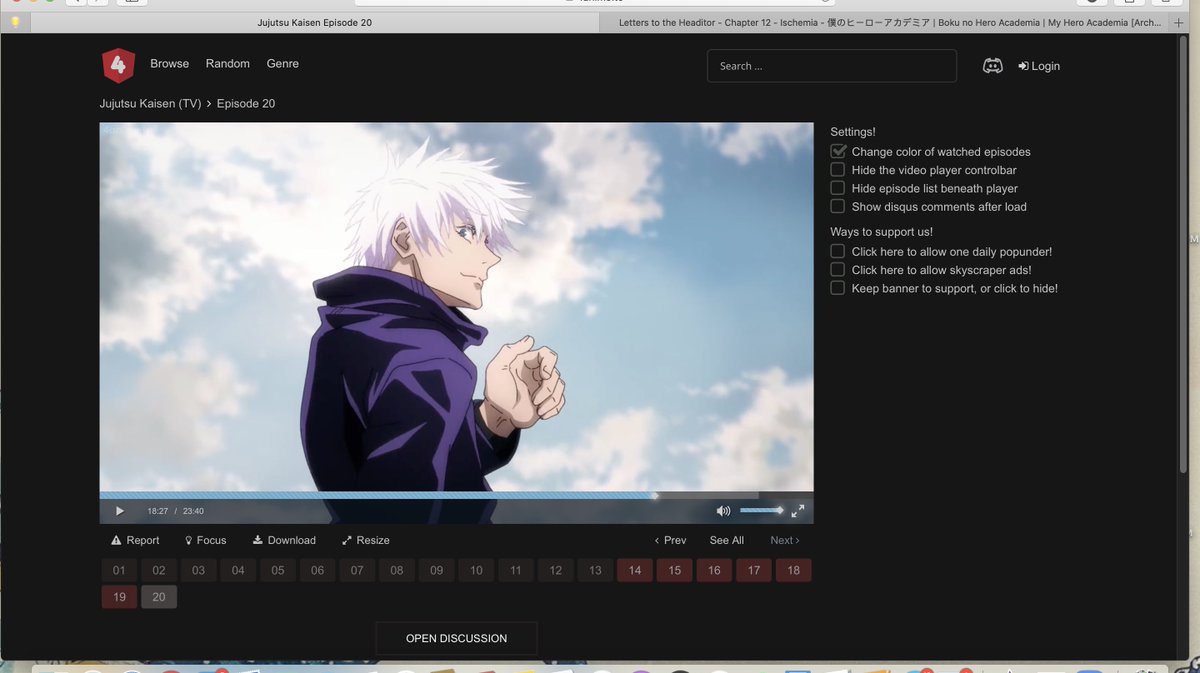Click the Resize player option
Image resolution: width=1200 pixels, height=673 pixels.
366,540
